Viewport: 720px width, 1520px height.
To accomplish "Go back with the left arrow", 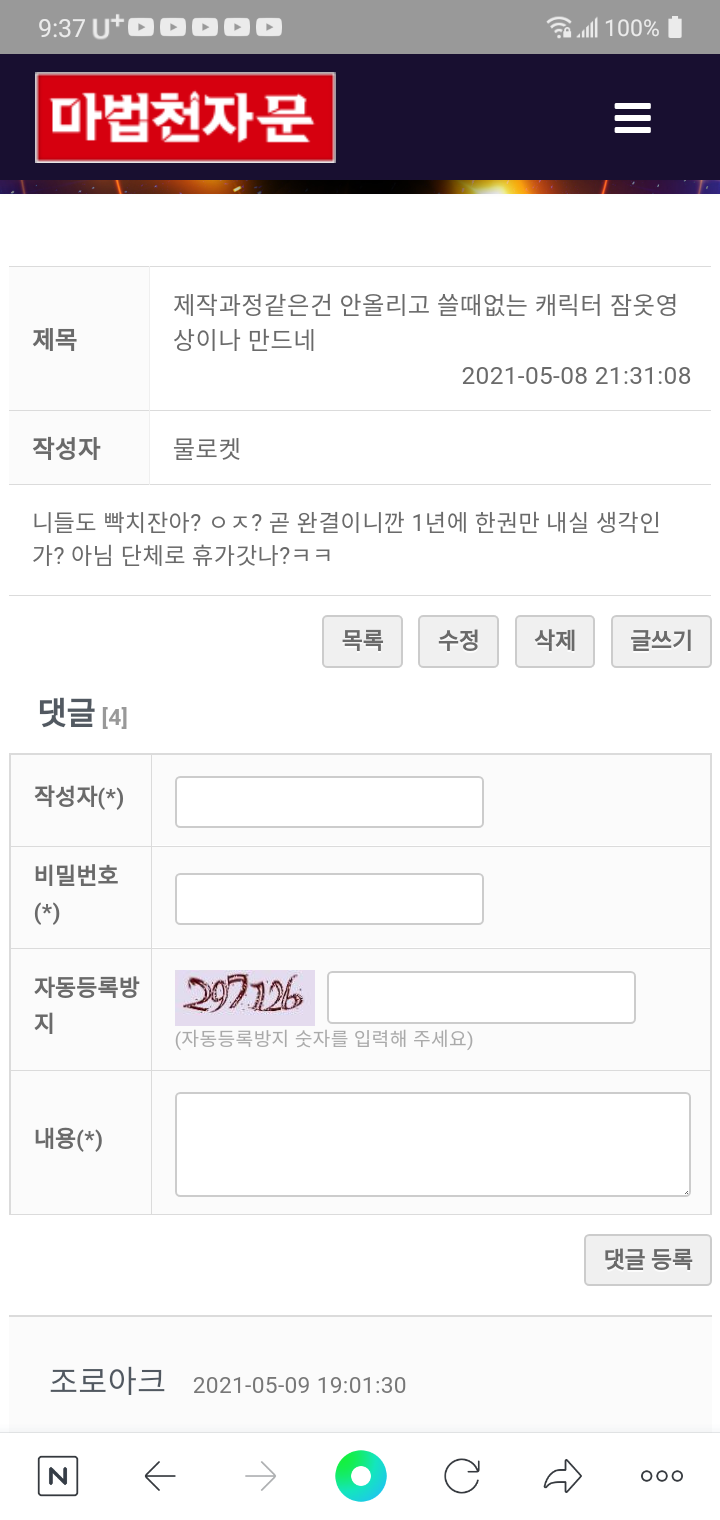I will 160,1476.
